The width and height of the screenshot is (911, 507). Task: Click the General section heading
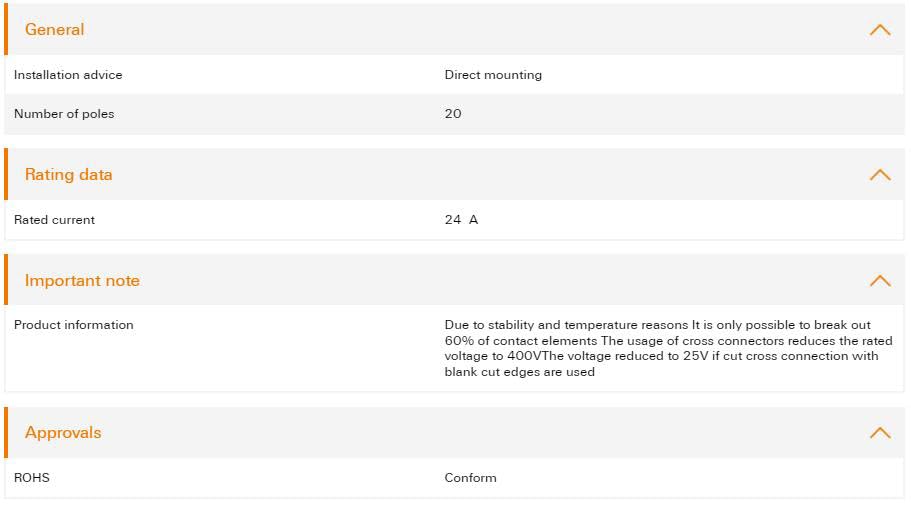(x=55, y=30)
